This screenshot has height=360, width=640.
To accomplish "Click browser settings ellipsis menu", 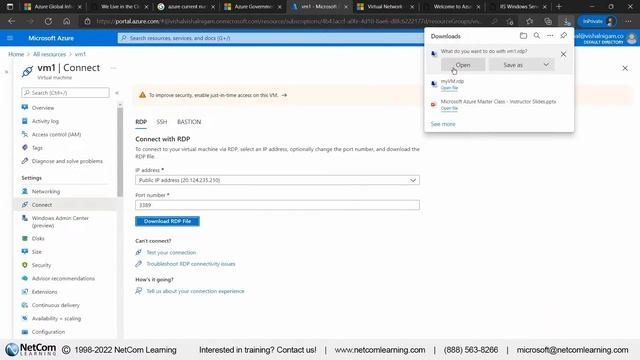I will pos(628,21).
